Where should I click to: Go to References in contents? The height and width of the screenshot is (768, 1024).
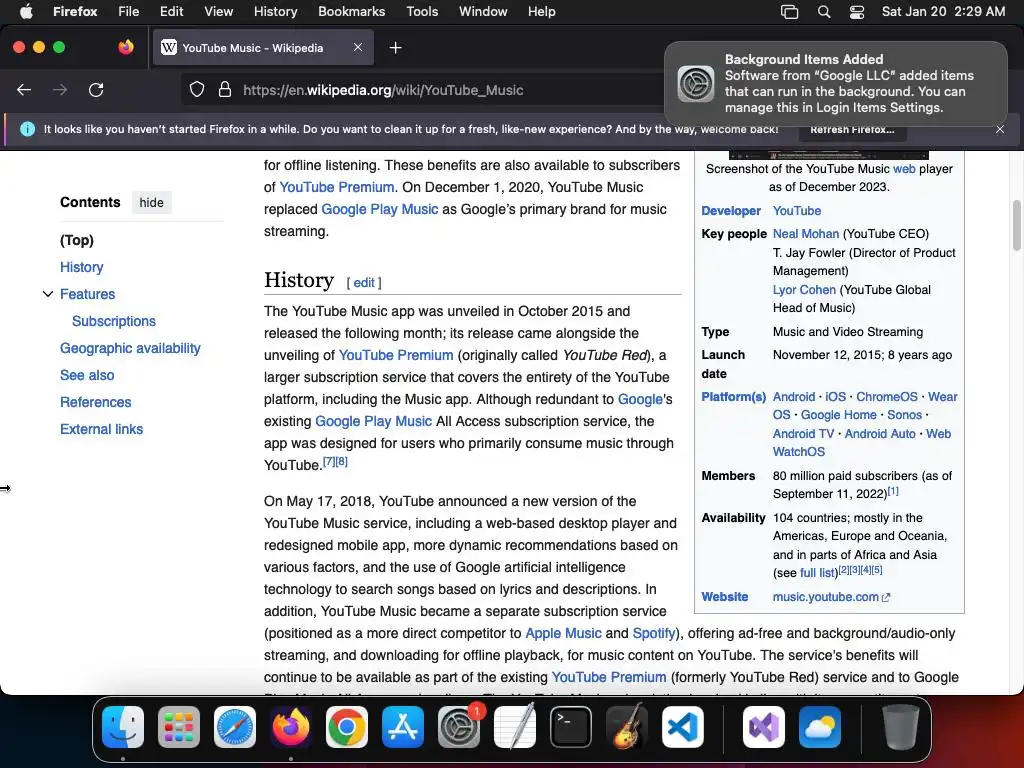pyautogui.click(x=95, y=402)
